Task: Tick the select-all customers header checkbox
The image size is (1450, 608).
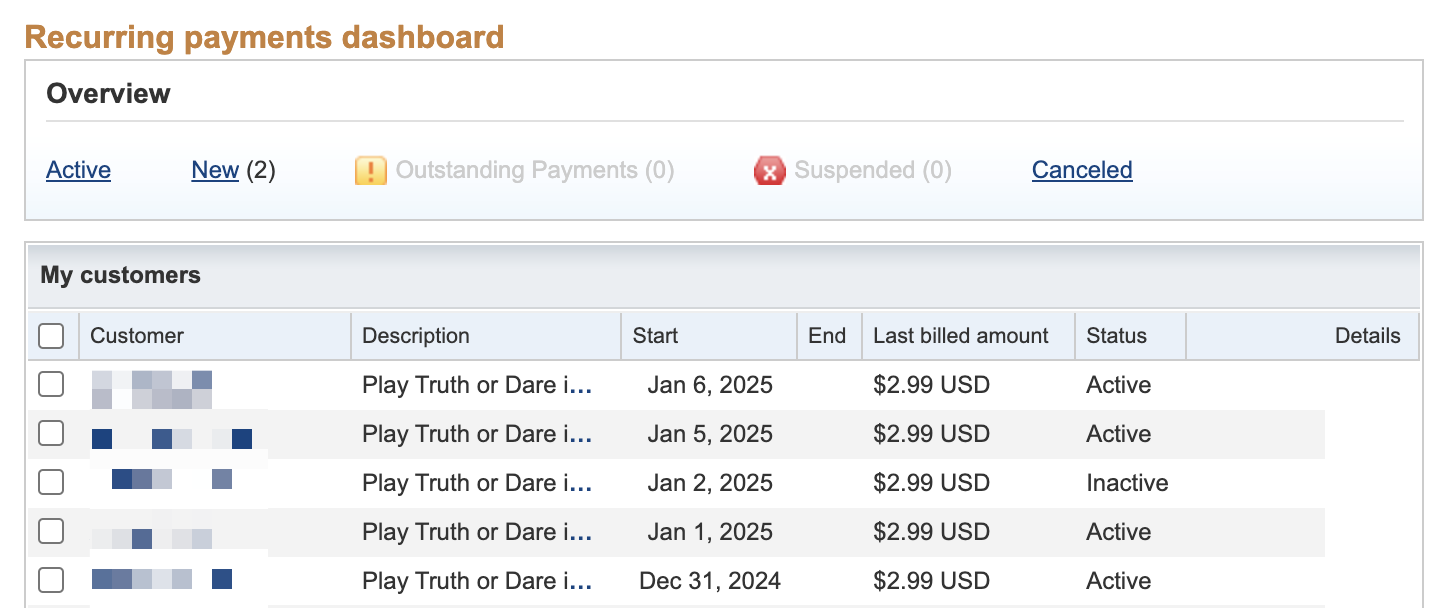Action: [51, 336]
